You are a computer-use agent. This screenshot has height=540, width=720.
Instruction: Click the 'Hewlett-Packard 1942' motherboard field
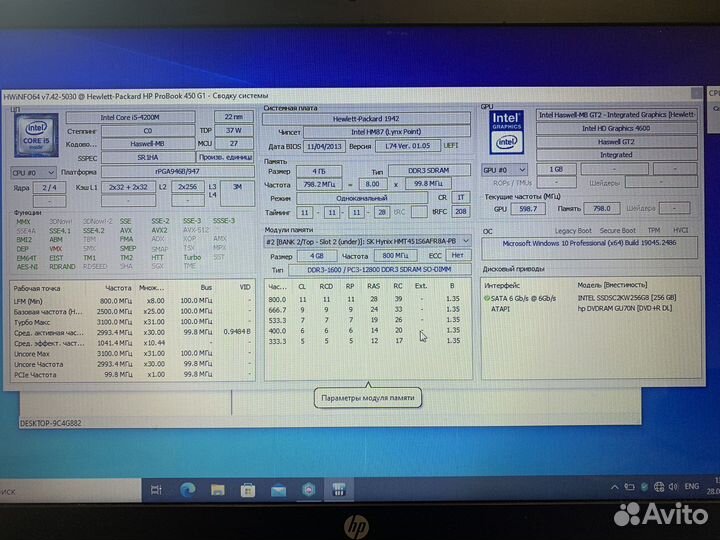[x=366, y=118]
